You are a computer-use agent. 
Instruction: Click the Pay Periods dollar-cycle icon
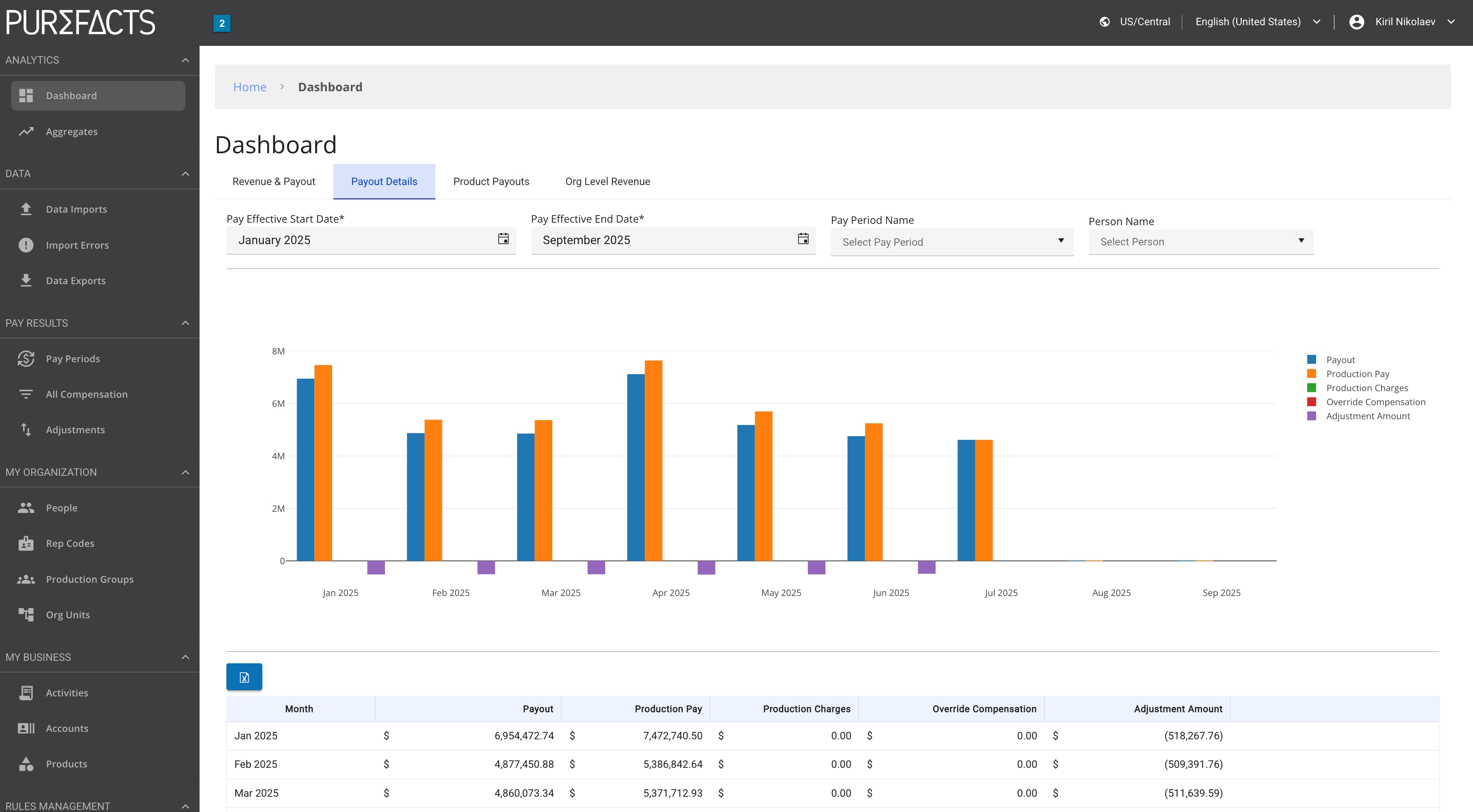tap(26, 359)
